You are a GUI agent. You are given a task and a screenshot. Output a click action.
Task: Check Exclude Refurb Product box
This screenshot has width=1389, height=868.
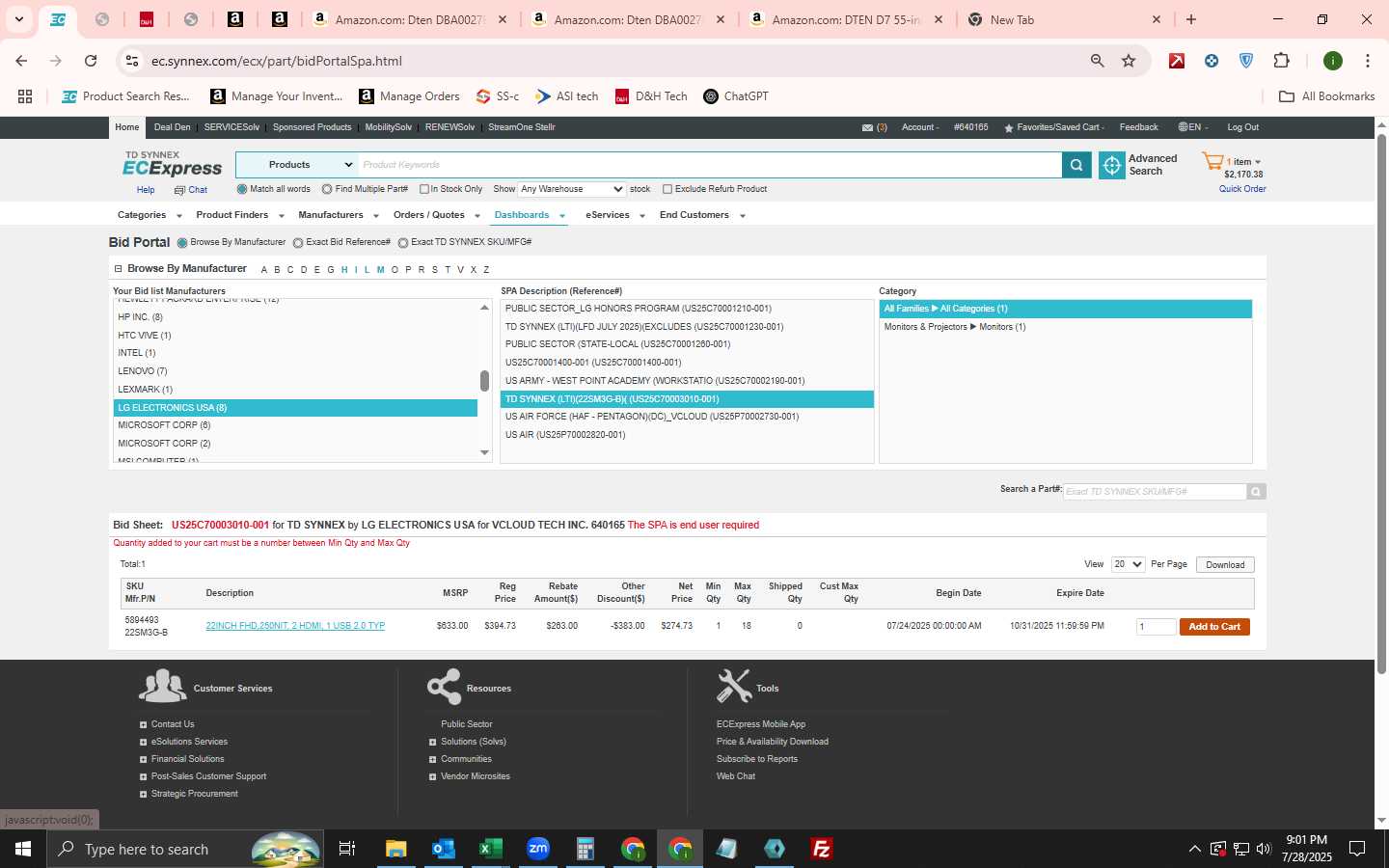(x=667, y=189)
